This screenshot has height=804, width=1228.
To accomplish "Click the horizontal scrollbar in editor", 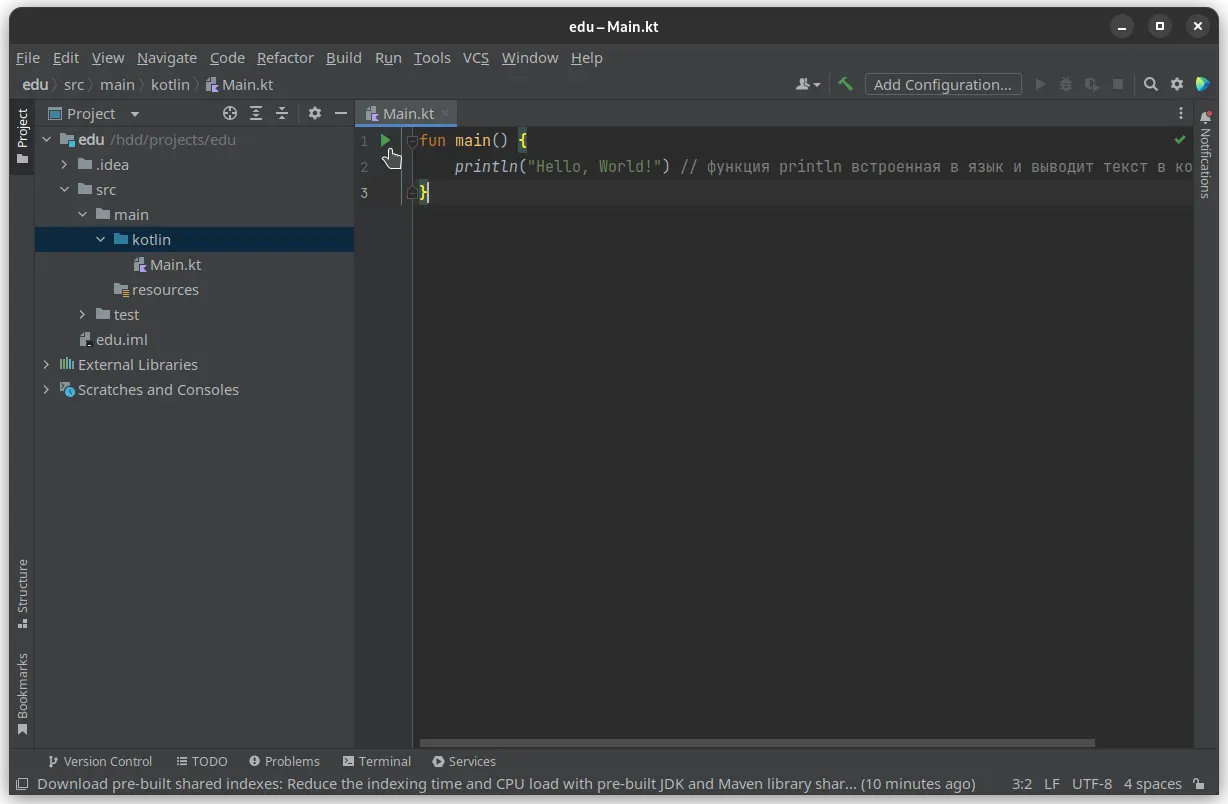I will pyautogui.click(x=757, y=743).
